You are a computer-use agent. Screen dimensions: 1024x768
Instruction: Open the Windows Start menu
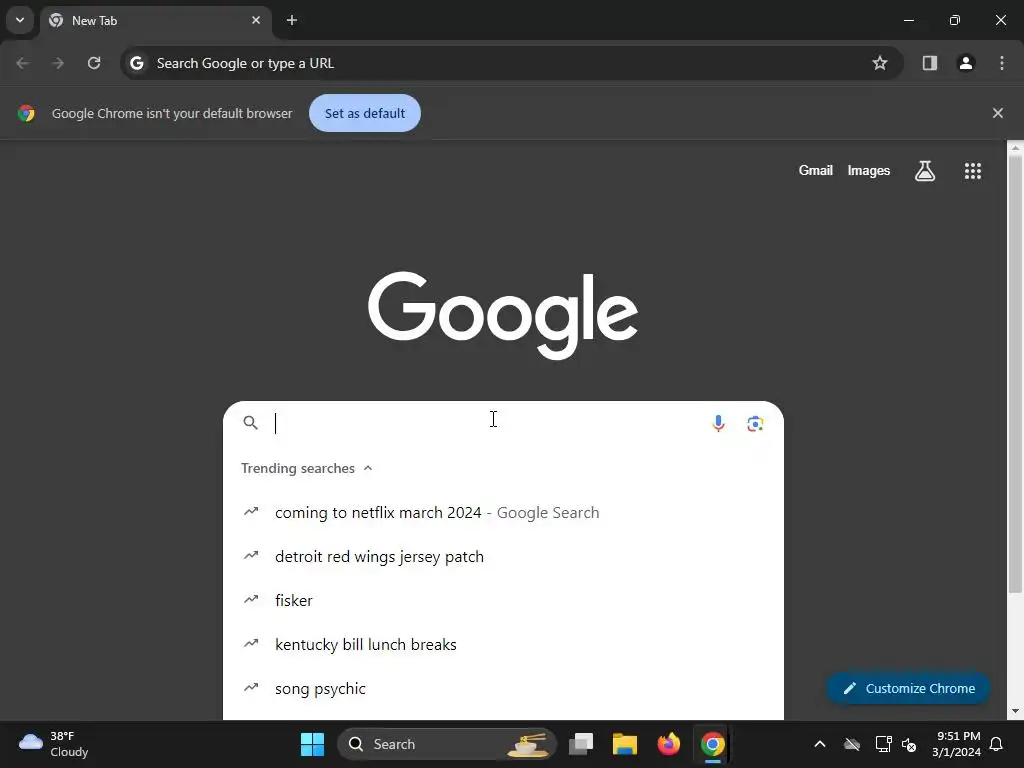[312, 744]
